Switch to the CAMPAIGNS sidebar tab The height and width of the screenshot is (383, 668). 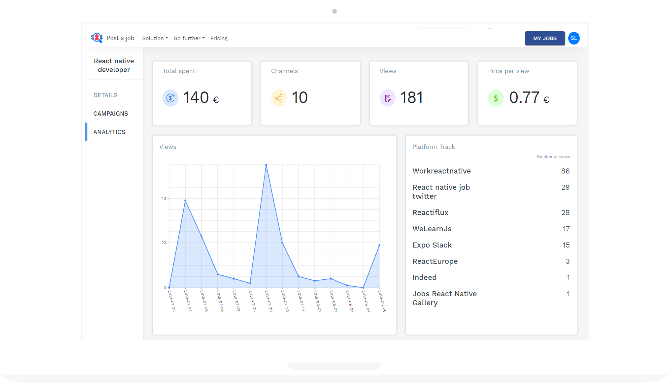point(111,113)
